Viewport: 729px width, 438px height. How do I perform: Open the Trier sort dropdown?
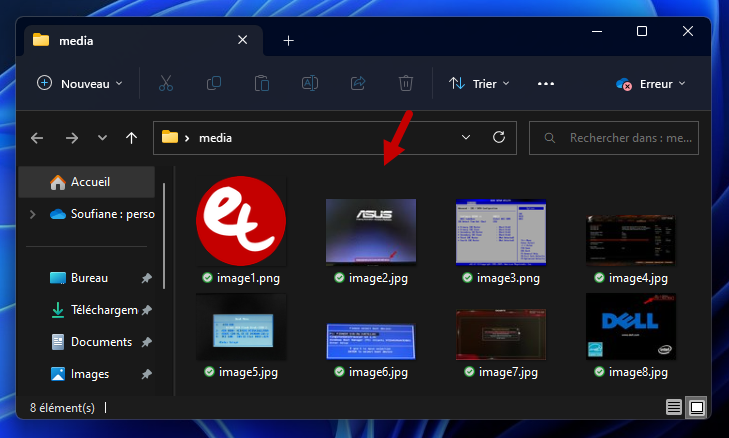[x=479, y=84]
